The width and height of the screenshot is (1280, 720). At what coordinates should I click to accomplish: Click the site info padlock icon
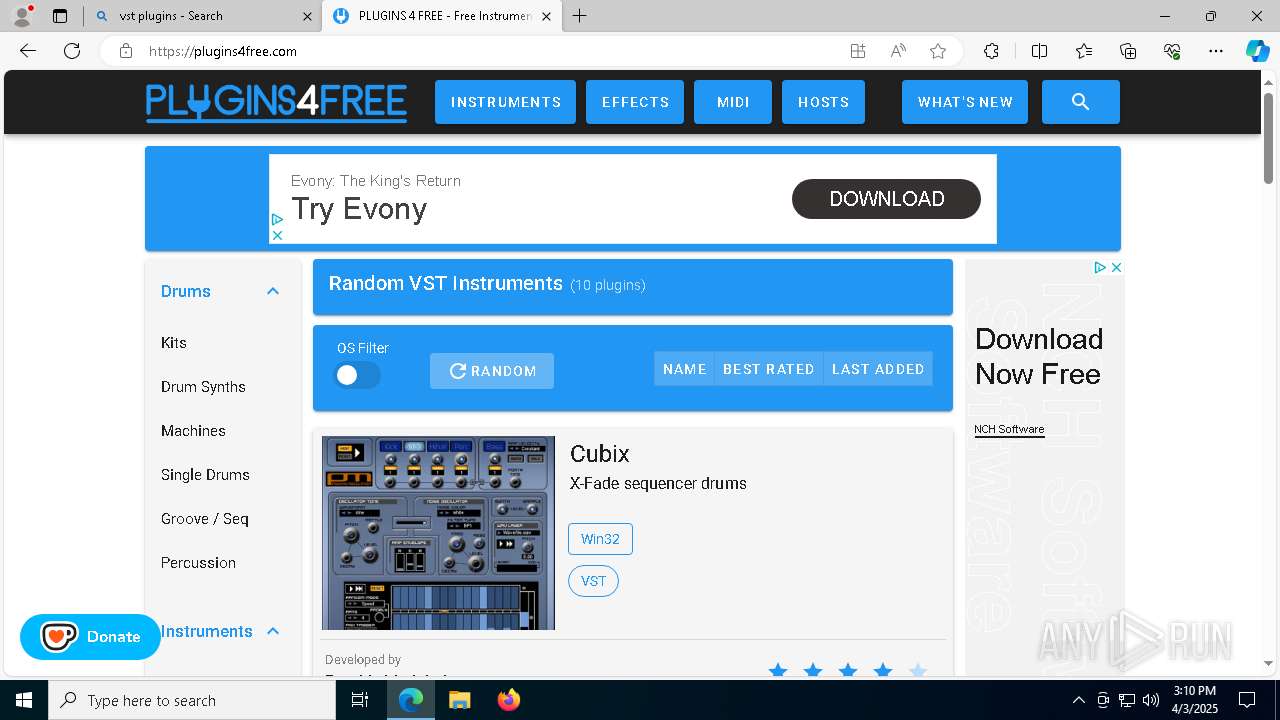(x=126, y=51)
